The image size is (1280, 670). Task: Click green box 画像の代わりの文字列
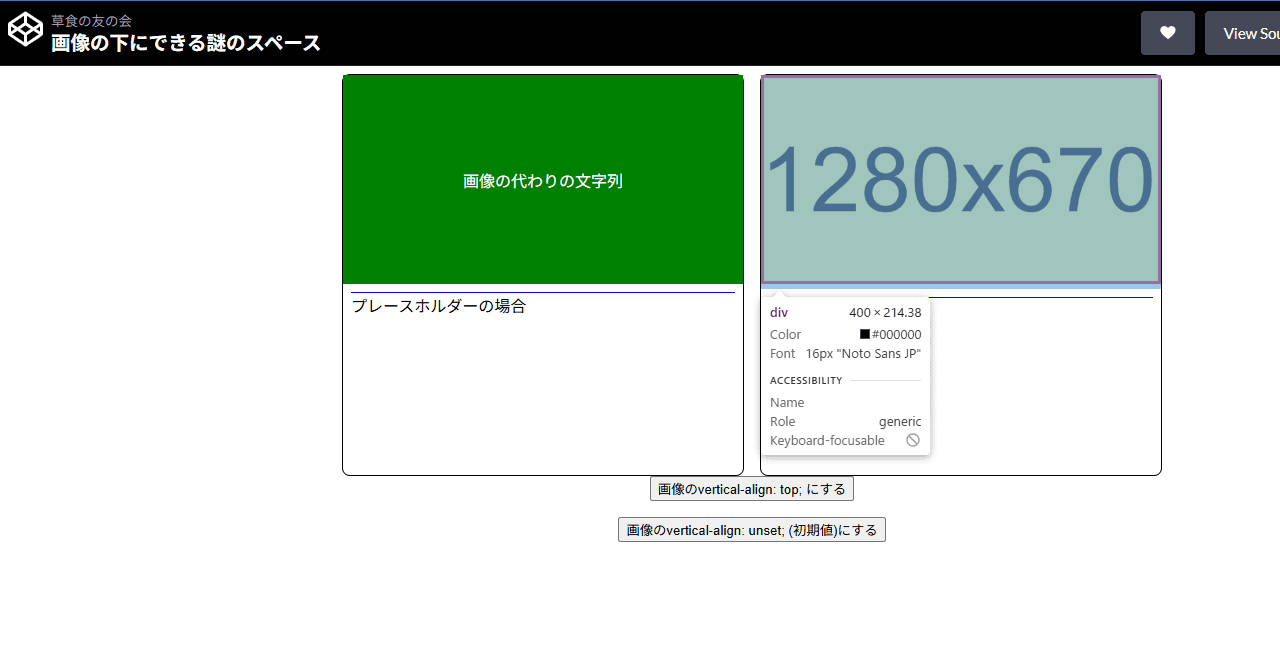[x=543, y=180]
